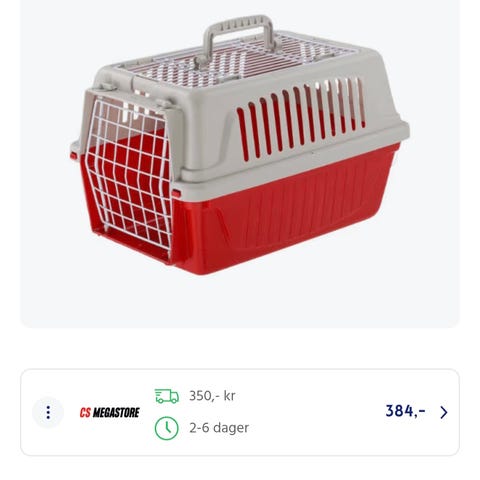This screenshot has width=480, height=480.
Task: Click the side ventilation slots on the grey lid
Action: [300, 117]
